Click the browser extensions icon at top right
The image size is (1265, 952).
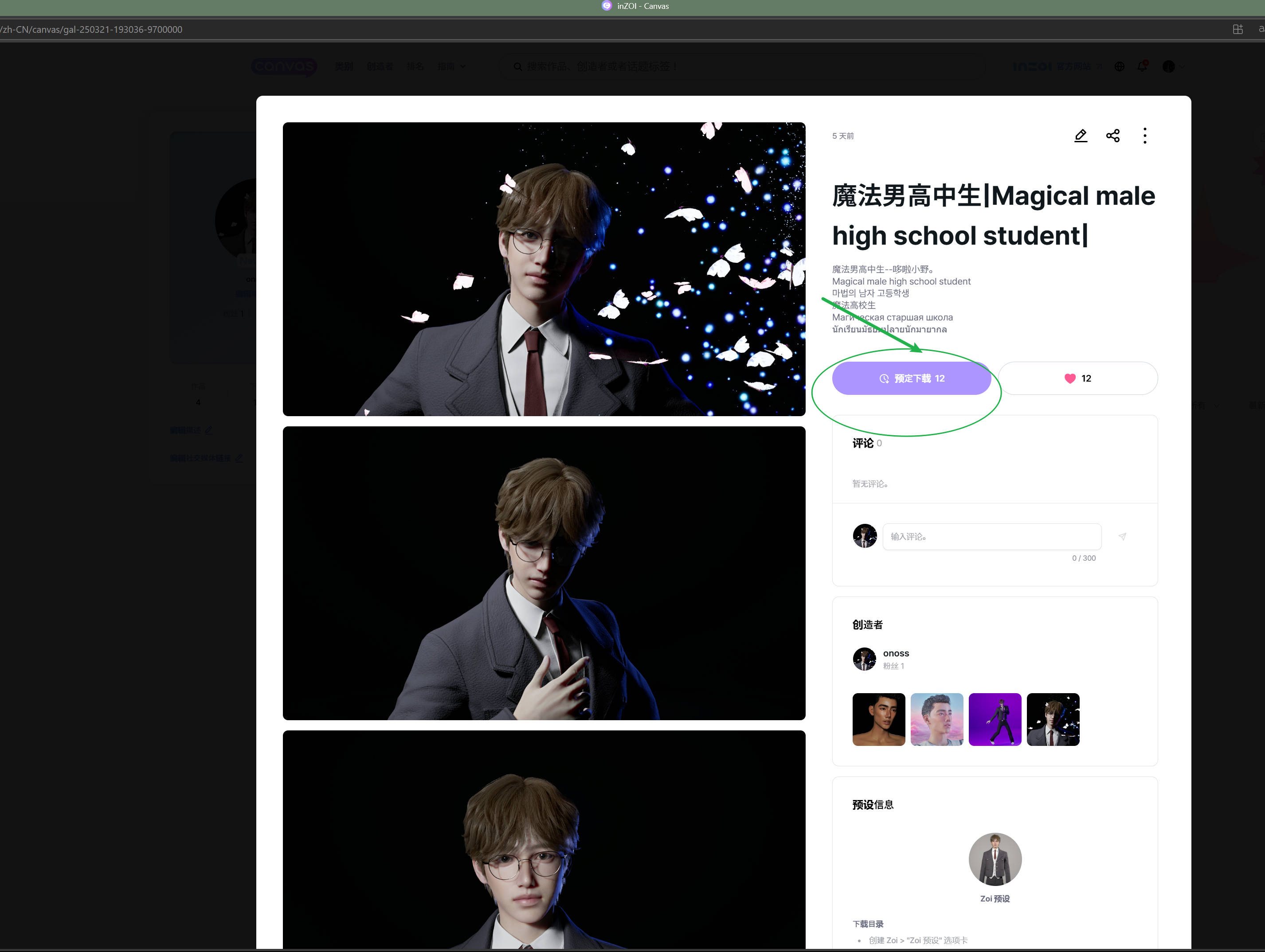click(x=1238, y=29)
